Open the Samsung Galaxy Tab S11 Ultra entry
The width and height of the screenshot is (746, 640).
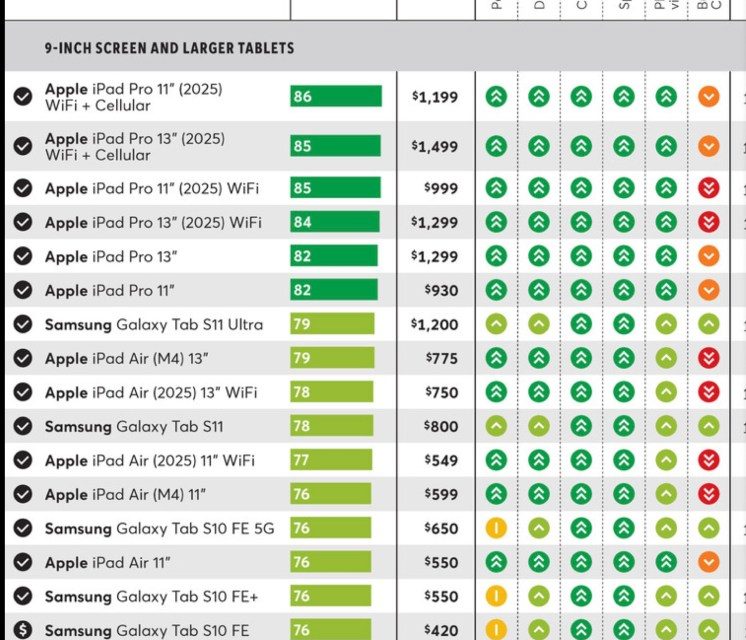pyautogui.click(x=154, y=325)
